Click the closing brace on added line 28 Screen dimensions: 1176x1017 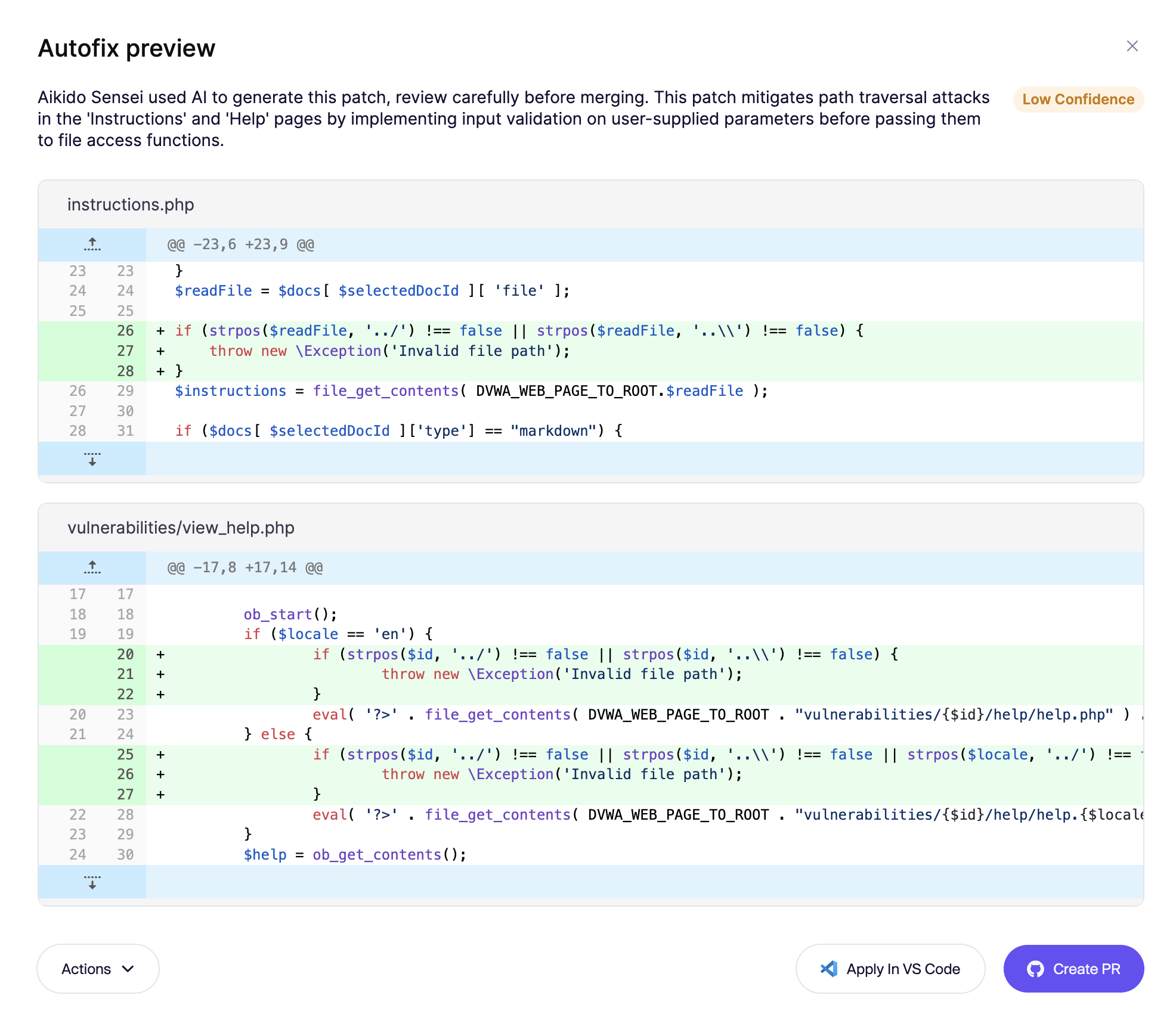[179, 371]
